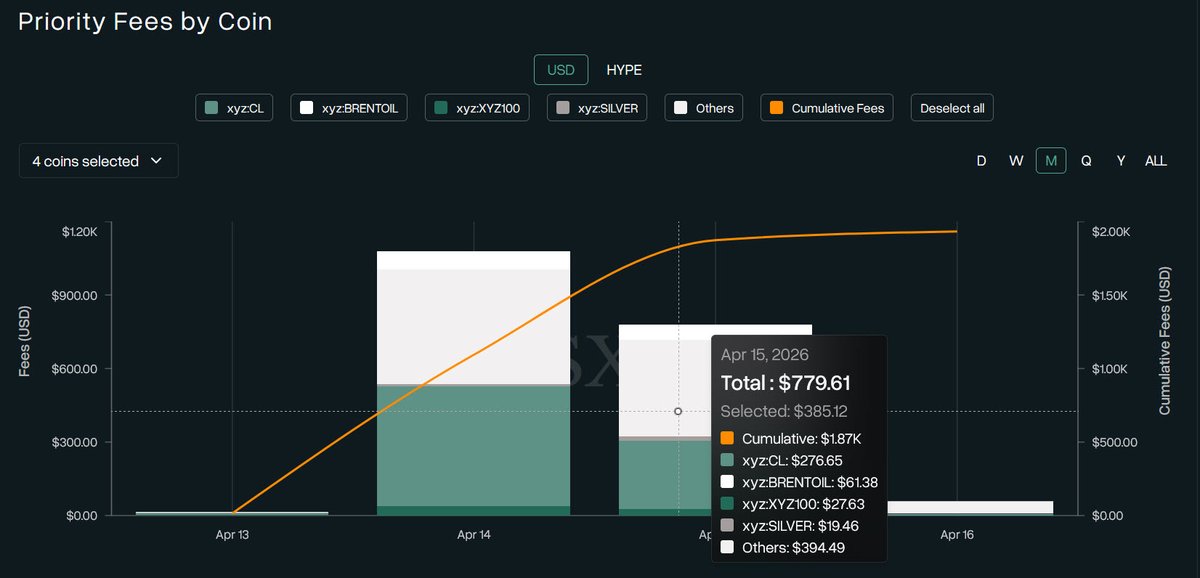The image size is (1200, 578).
Task: Select the Y yearly timeframe
Action: pos(1121,161)
